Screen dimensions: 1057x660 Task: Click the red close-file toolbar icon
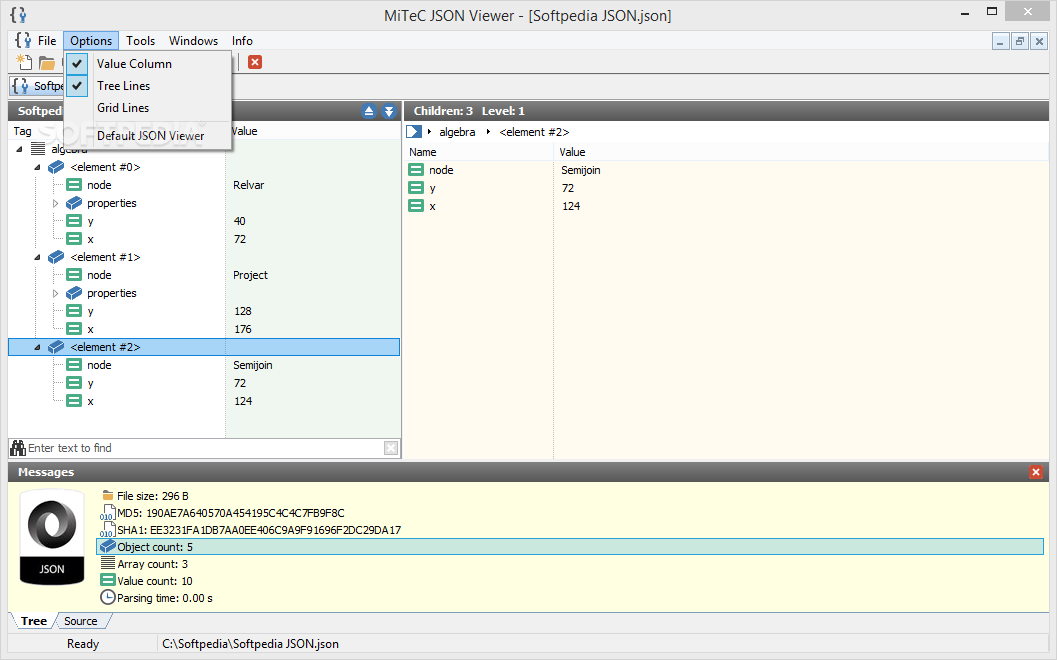pos(255,63)
